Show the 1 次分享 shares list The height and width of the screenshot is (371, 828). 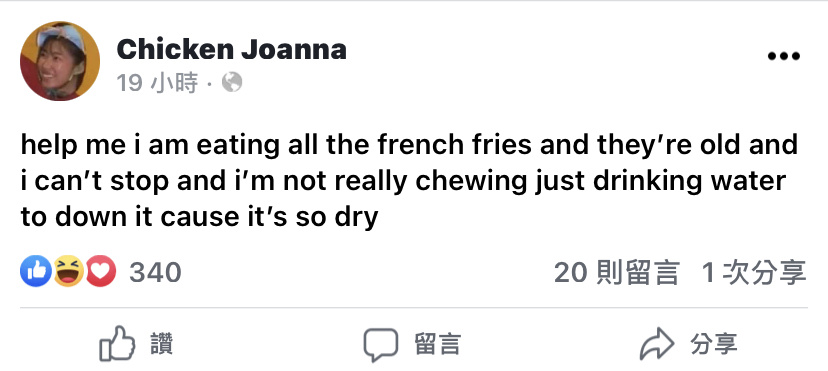click(754, 272)
